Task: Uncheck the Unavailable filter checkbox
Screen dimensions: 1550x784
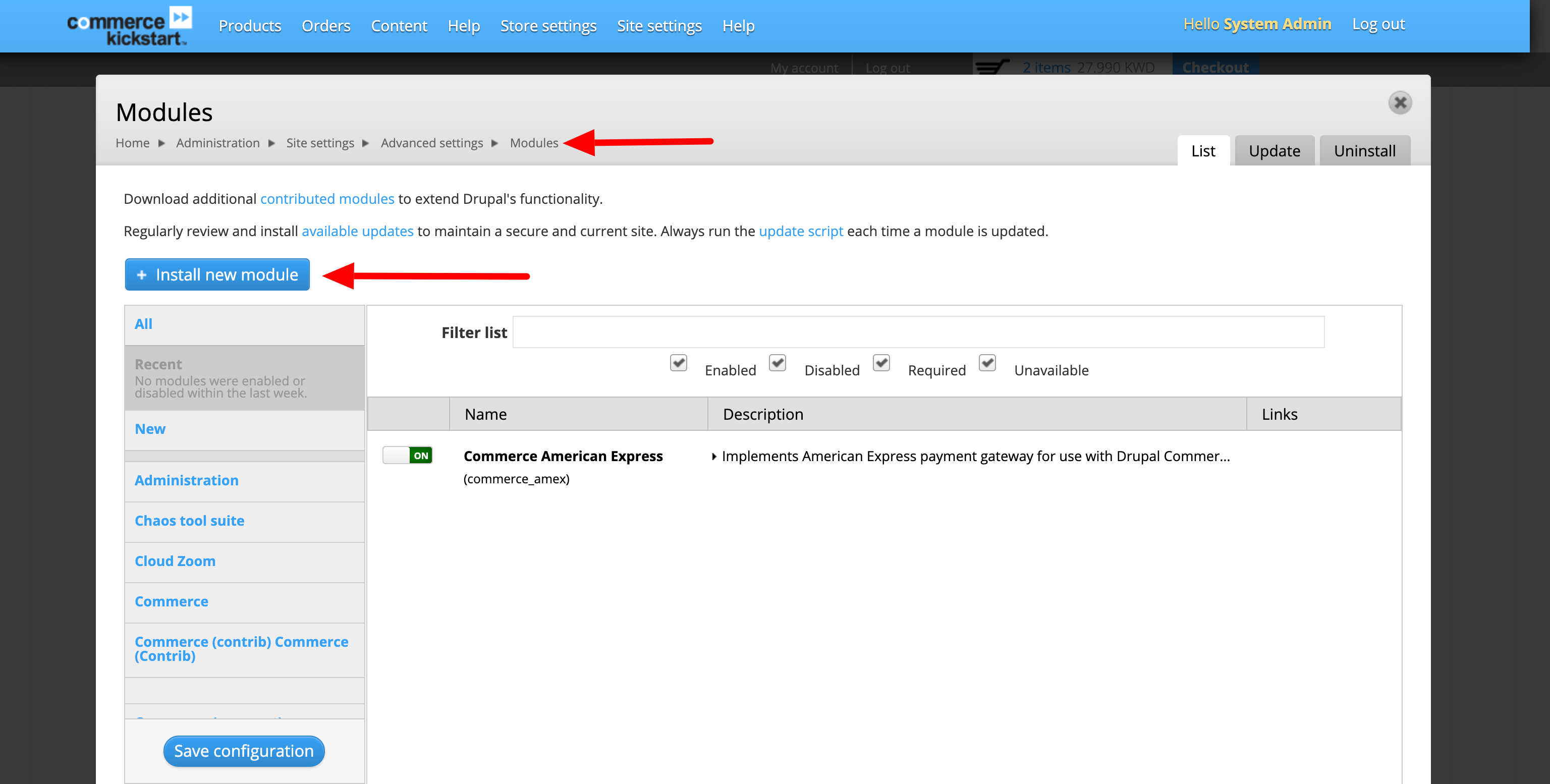Action: pos(987,363)
